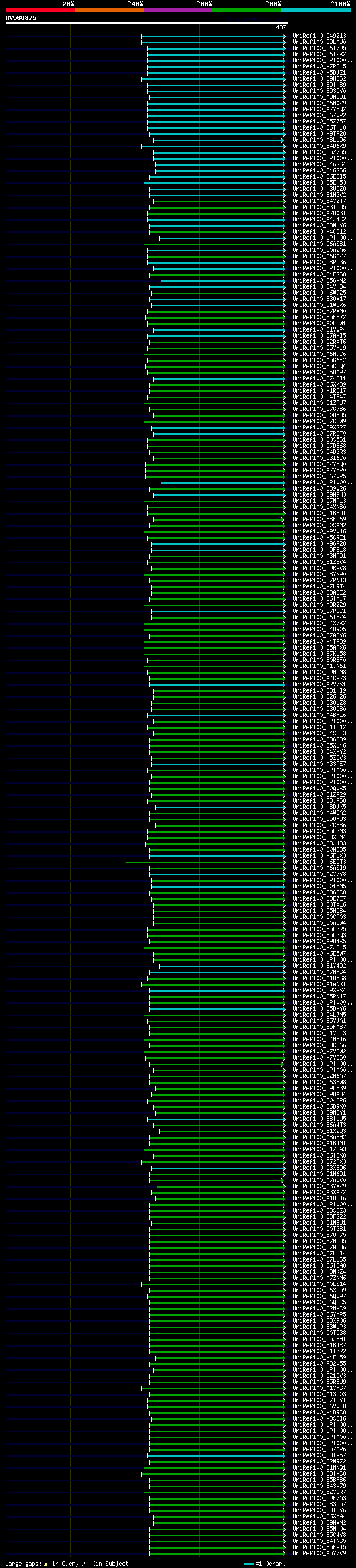Click the alignment bar of hit A6EDT3
Viewport: 356px width, 1568px height.
point(205,862)
